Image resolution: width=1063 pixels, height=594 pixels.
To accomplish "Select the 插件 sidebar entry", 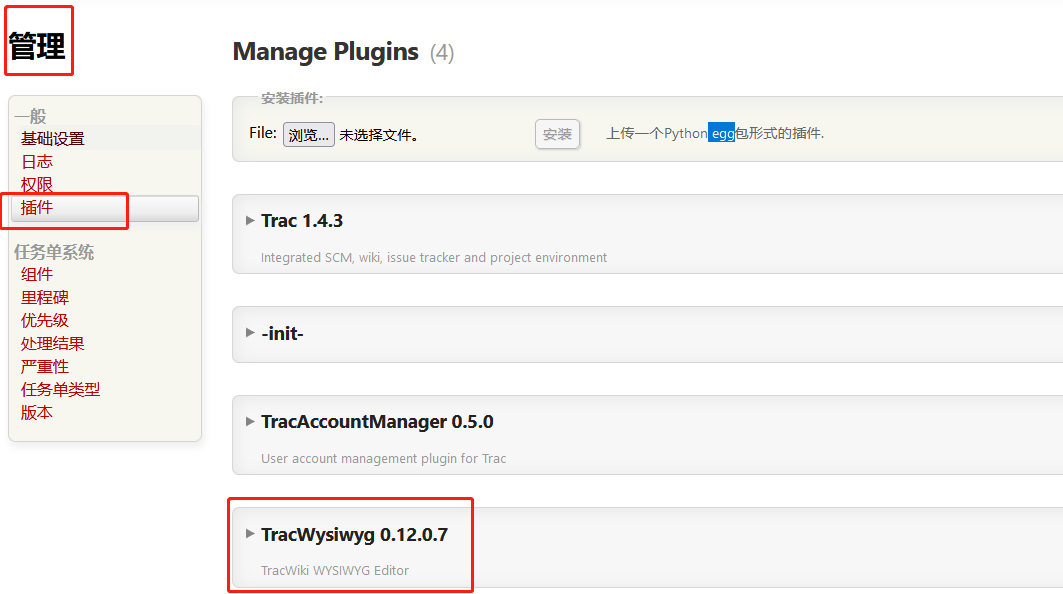I will tap(37, 207).
